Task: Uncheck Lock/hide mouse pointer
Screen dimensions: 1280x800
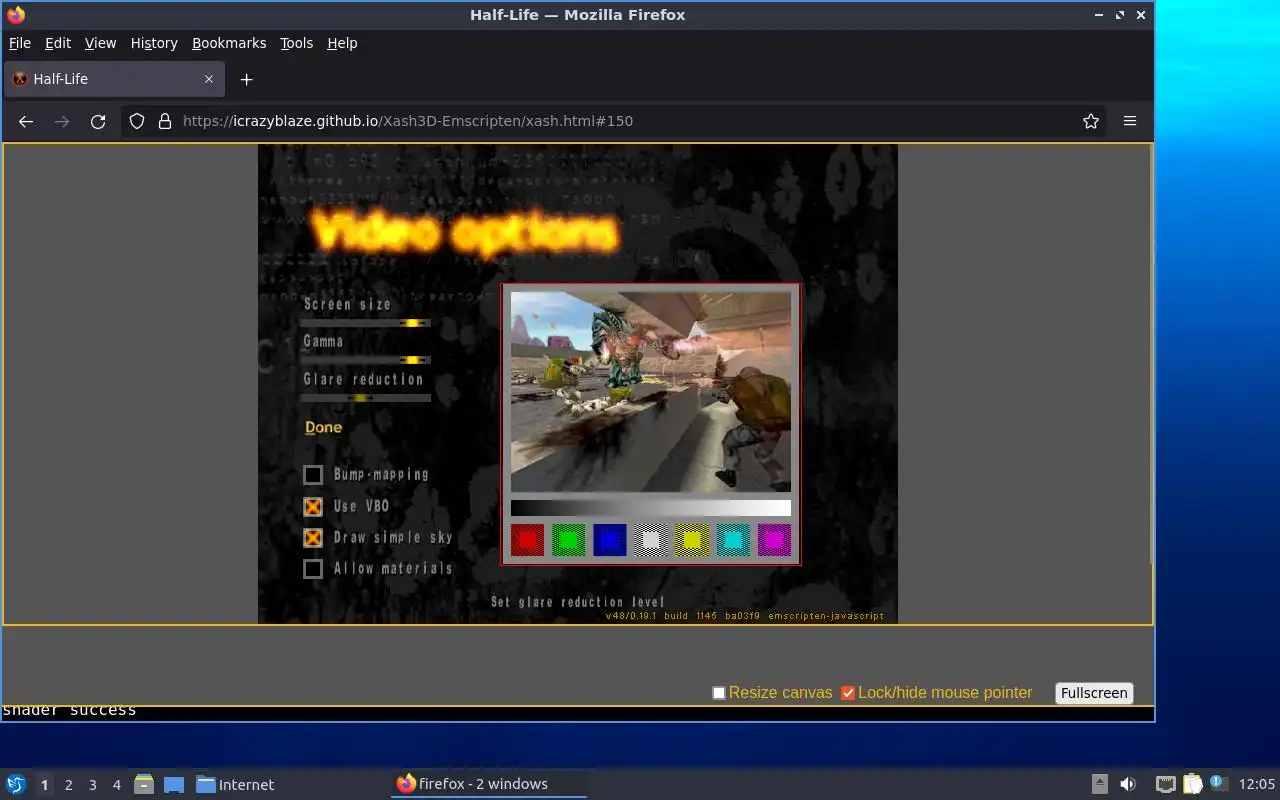Action: 848,693
